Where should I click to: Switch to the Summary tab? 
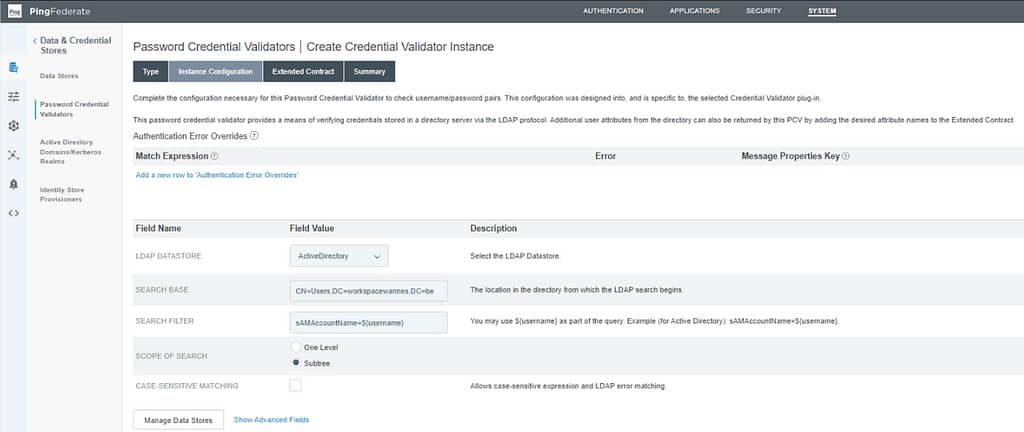(x=370, y=72)
